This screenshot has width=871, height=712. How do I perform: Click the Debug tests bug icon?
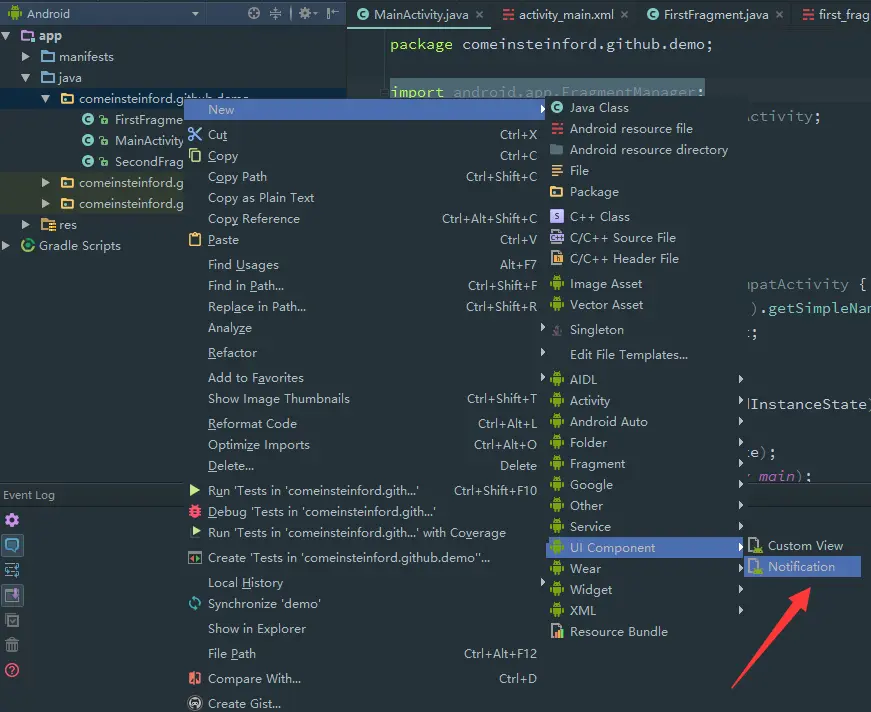click(x=195, y=511)
